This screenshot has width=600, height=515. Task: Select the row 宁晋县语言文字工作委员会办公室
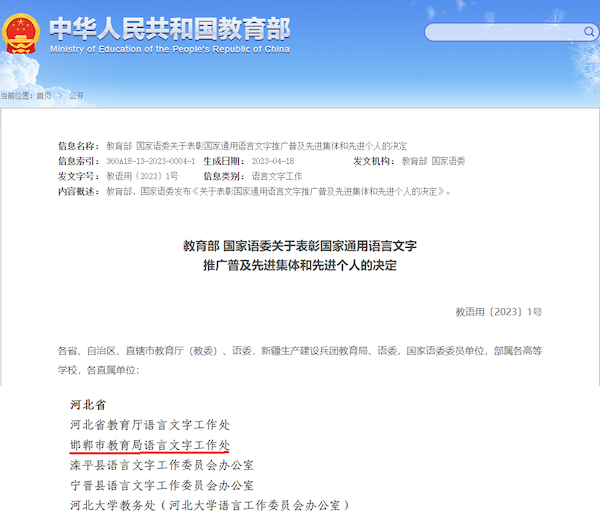pos(161,486)
